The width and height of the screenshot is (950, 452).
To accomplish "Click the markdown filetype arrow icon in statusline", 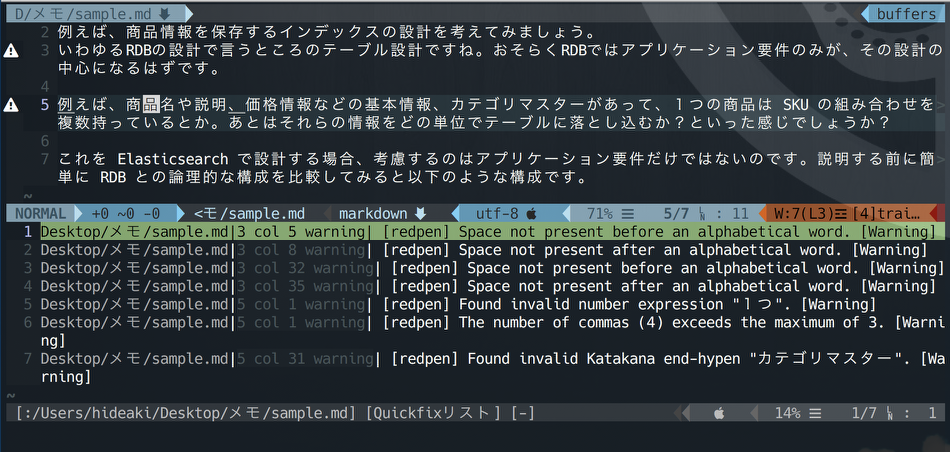I will 421,213.
